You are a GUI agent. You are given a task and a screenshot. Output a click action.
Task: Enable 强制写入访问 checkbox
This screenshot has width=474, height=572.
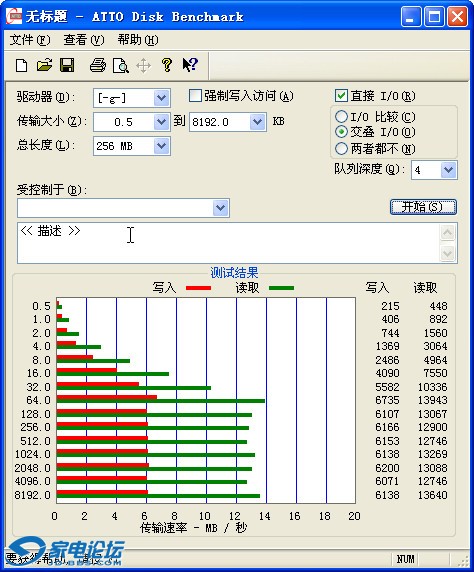[195, 96]
